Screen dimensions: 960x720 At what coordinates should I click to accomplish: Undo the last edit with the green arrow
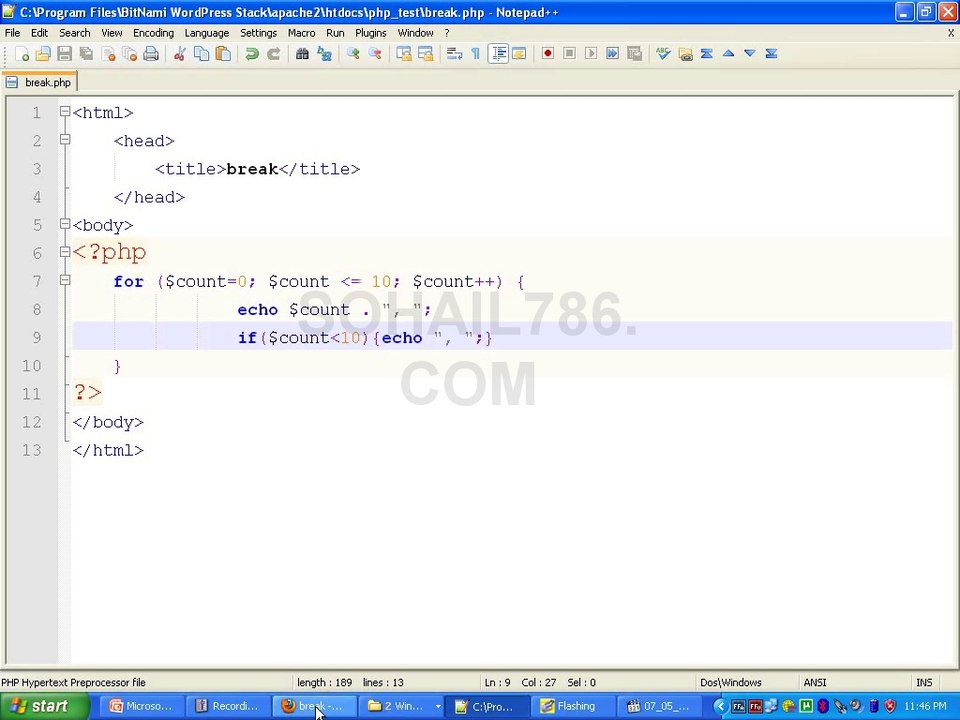(251, 54)
